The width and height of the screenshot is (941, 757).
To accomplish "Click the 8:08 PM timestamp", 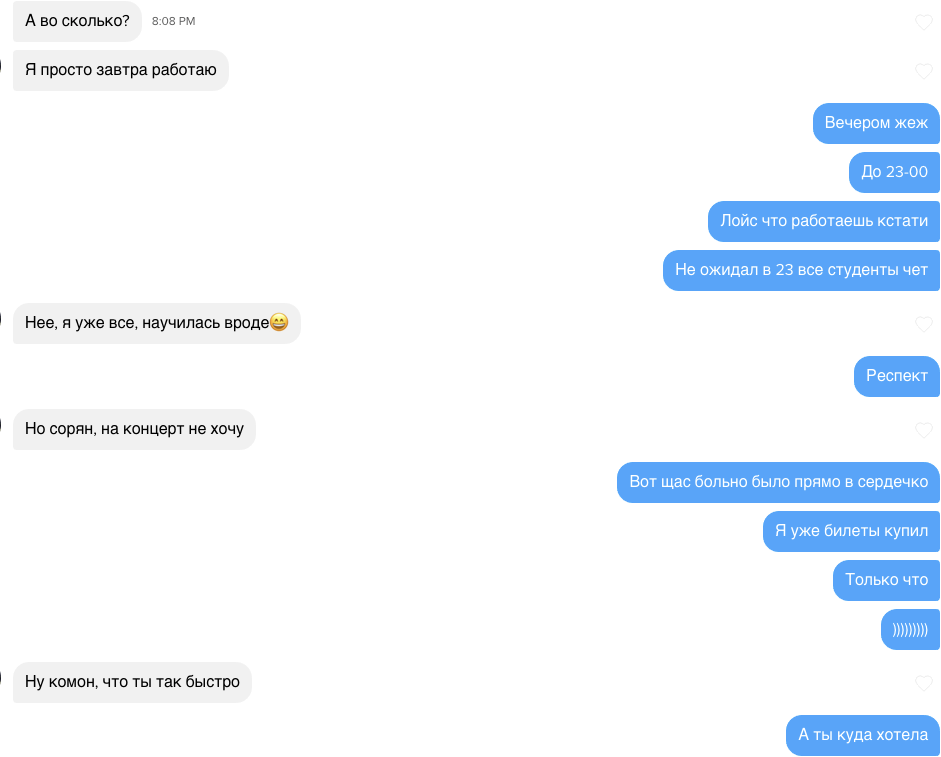I will (x=173, y=21).
